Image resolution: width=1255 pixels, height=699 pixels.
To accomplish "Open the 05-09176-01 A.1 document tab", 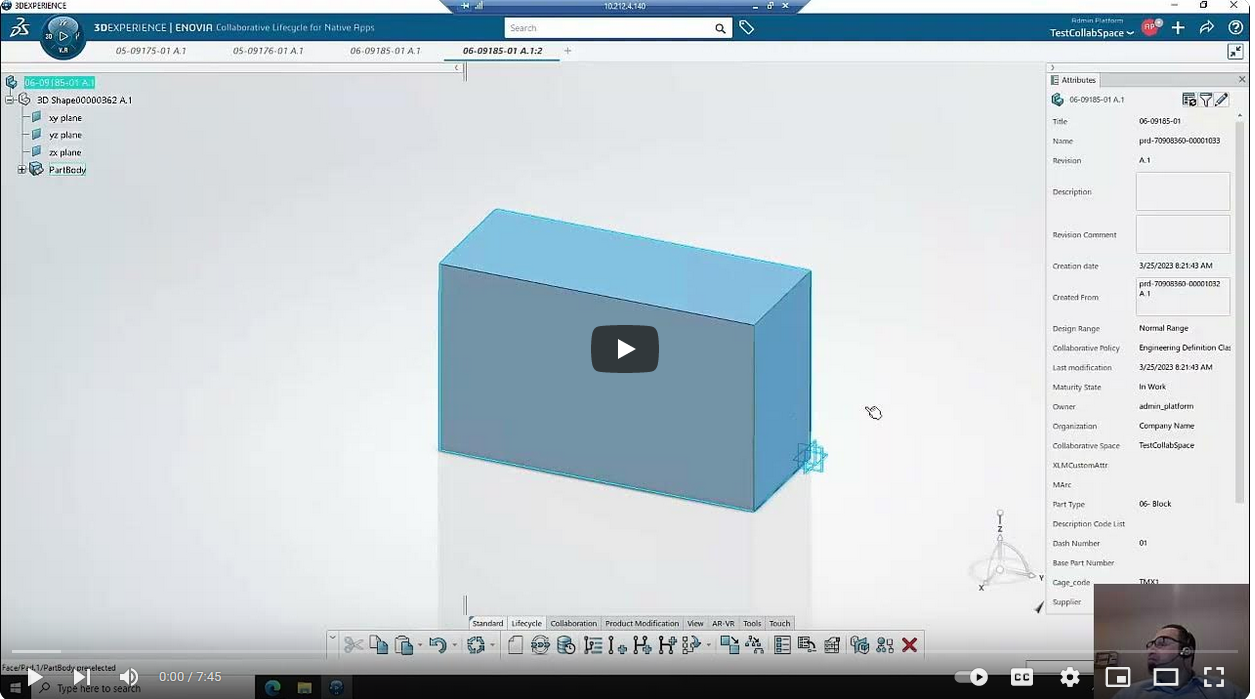I will pyautogui.click(x=268, y=51).
